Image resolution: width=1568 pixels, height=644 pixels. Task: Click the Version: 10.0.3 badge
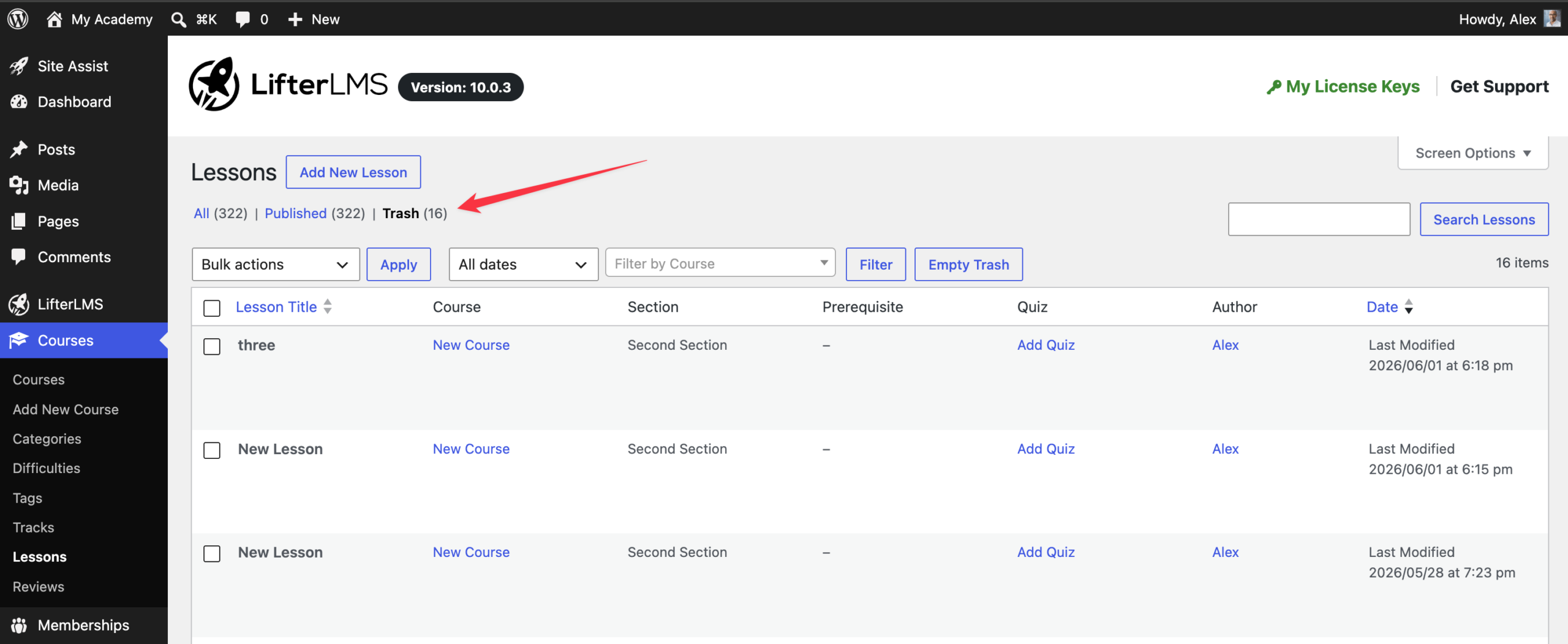point(461,87)
